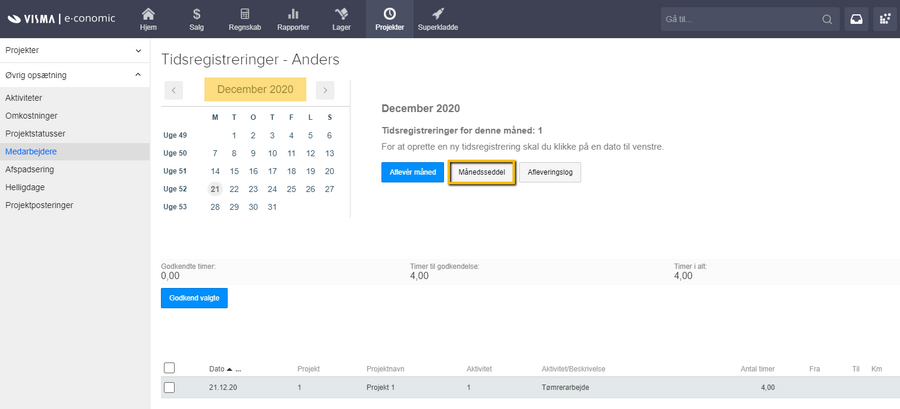
Task: Select Aktiviteter in the sidebar
Action: click(23, 98)
